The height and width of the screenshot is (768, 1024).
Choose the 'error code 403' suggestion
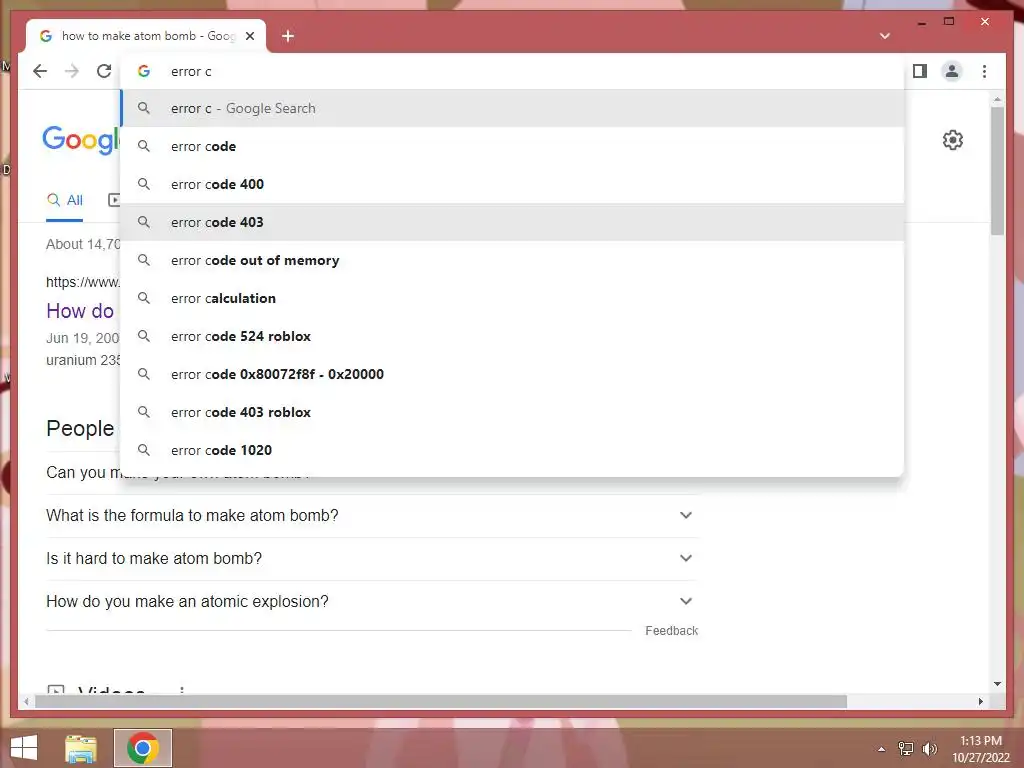[x=513, y=222]
